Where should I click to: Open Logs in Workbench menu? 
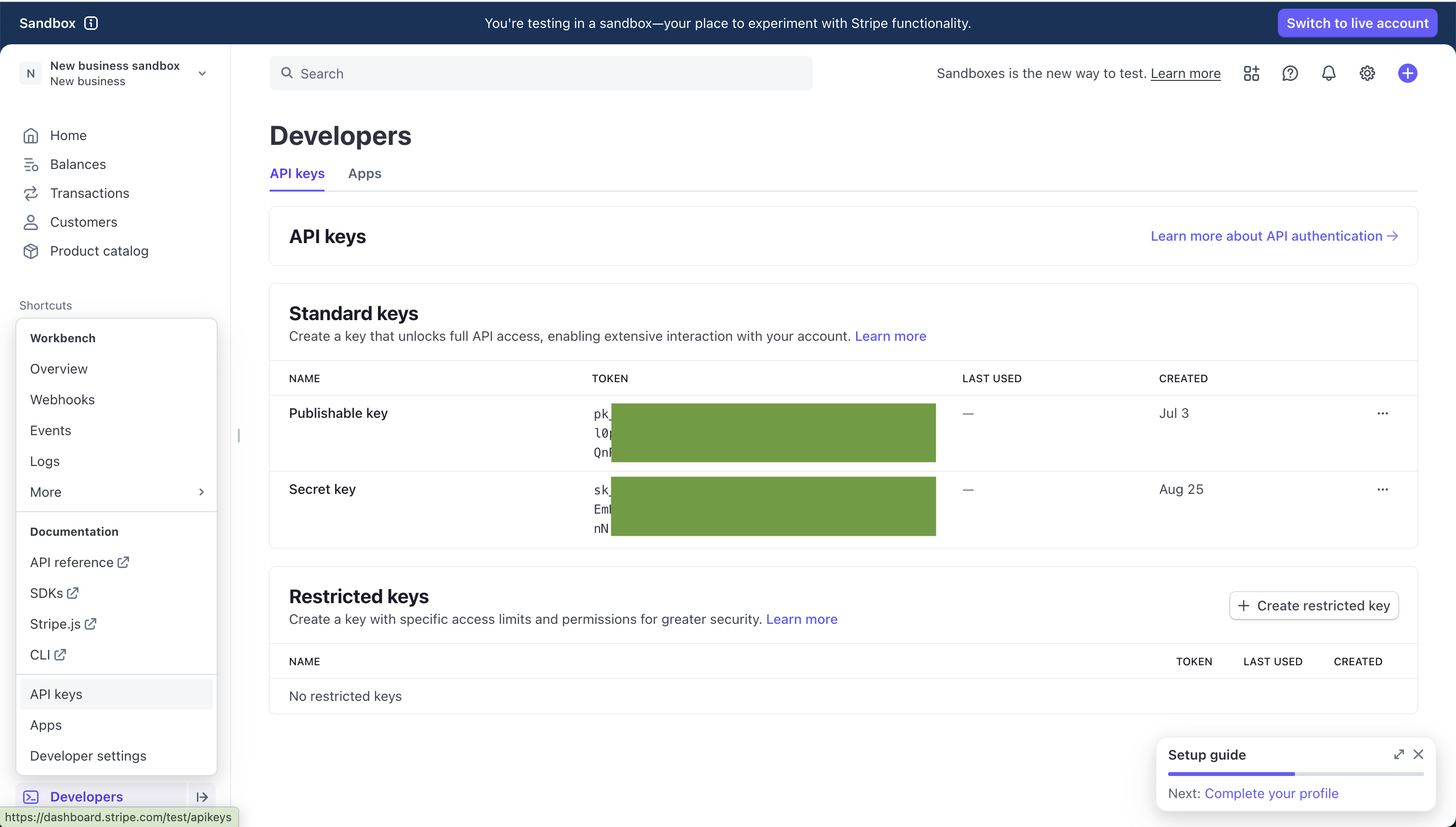pos(45,461)
